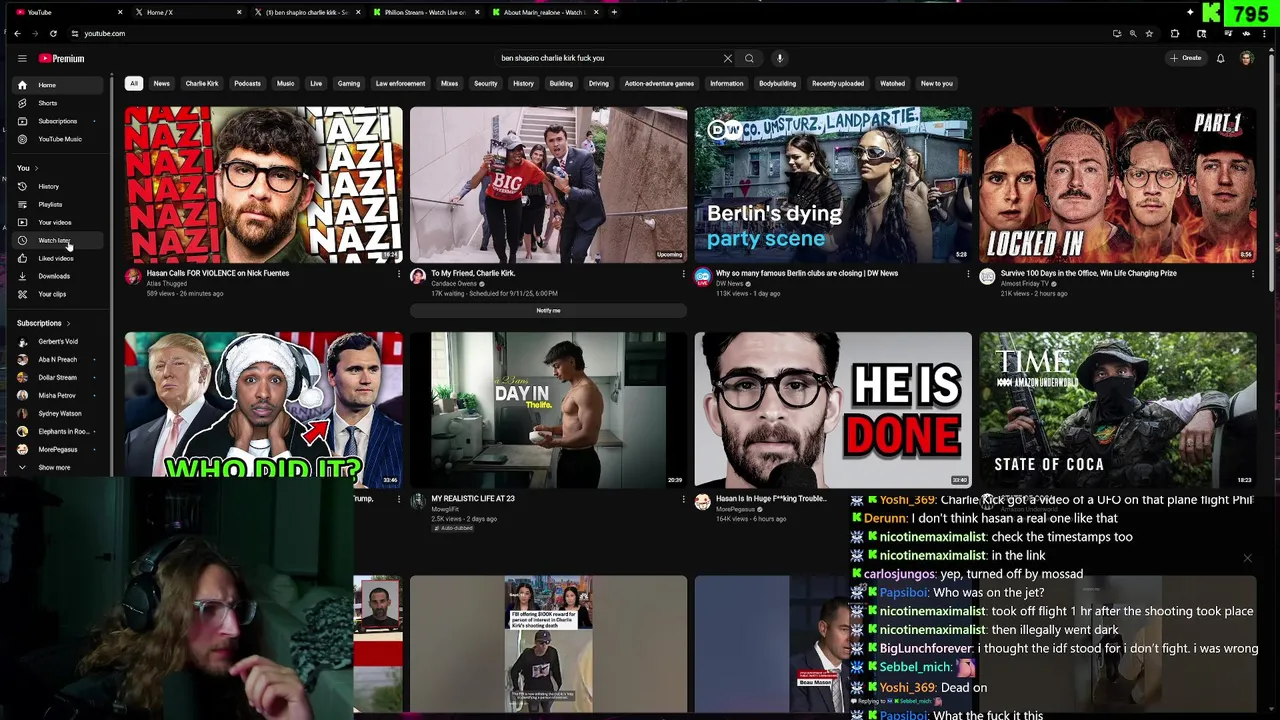Open the account avatar menu
This screenshot has width=1280, height=720.
pyautogui.click(x=1246, y=58)
